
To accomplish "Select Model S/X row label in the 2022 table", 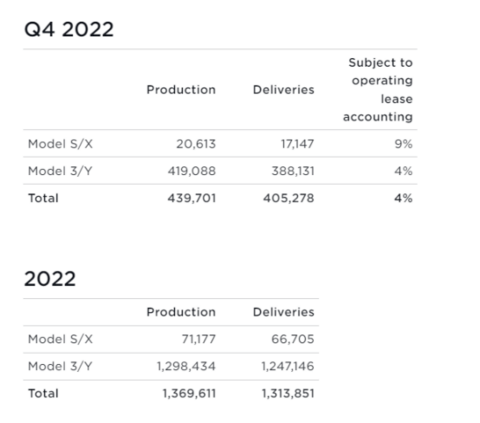I will pyautogui.click(x=60, y=339).
